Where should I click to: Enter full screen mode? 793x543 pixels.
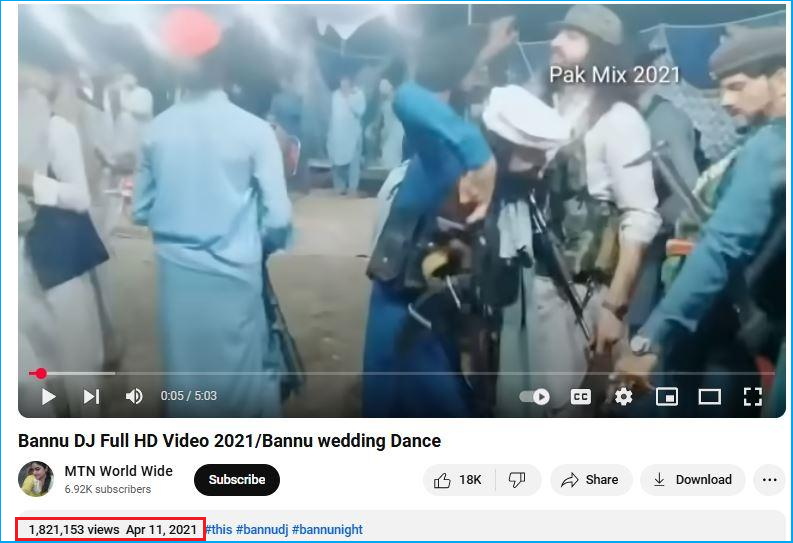tap(753, 397)
